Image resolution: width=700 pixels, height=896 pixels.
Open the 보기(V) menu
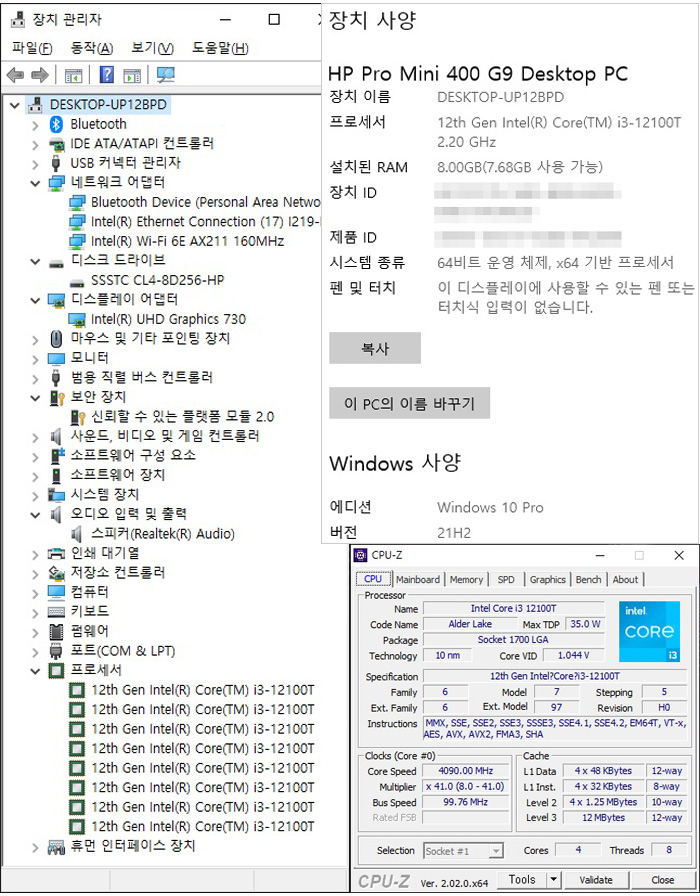point(152,48)
